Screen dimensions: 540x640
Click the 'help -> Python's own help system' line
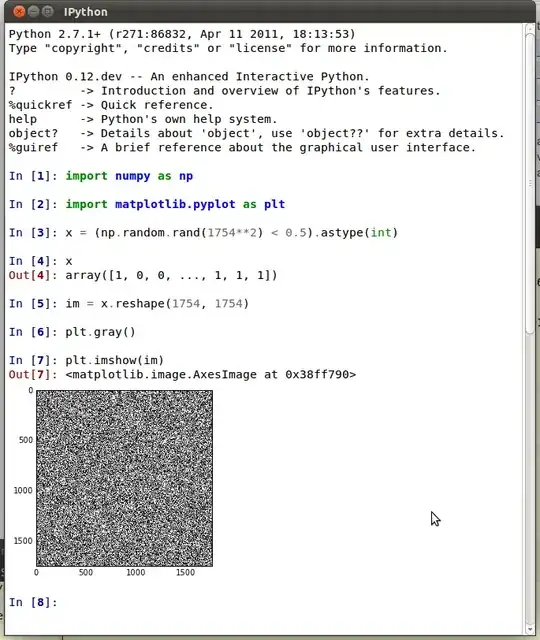(x=143, y=119)
